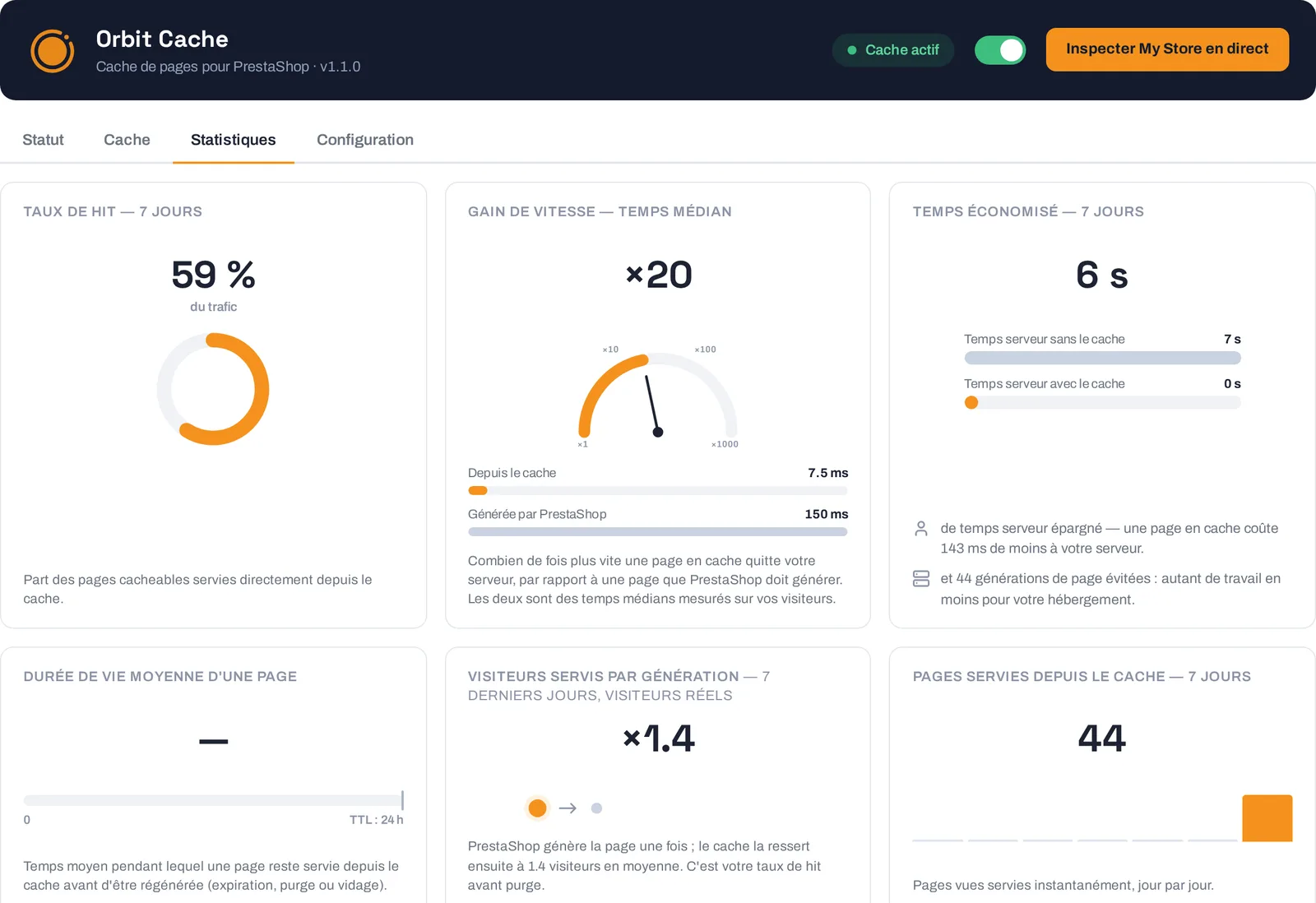Click the 7 s server time value
The width and height of the screenshot is (1316, 903).
[x=1232, y=339]
